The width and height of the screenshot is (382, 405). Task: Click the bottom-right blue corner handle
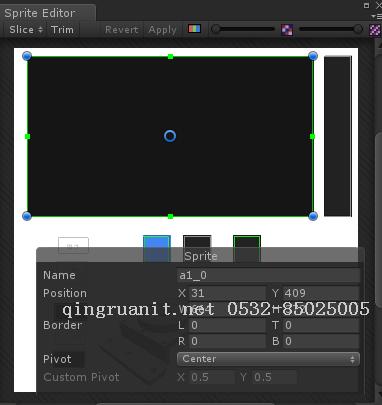313,216
